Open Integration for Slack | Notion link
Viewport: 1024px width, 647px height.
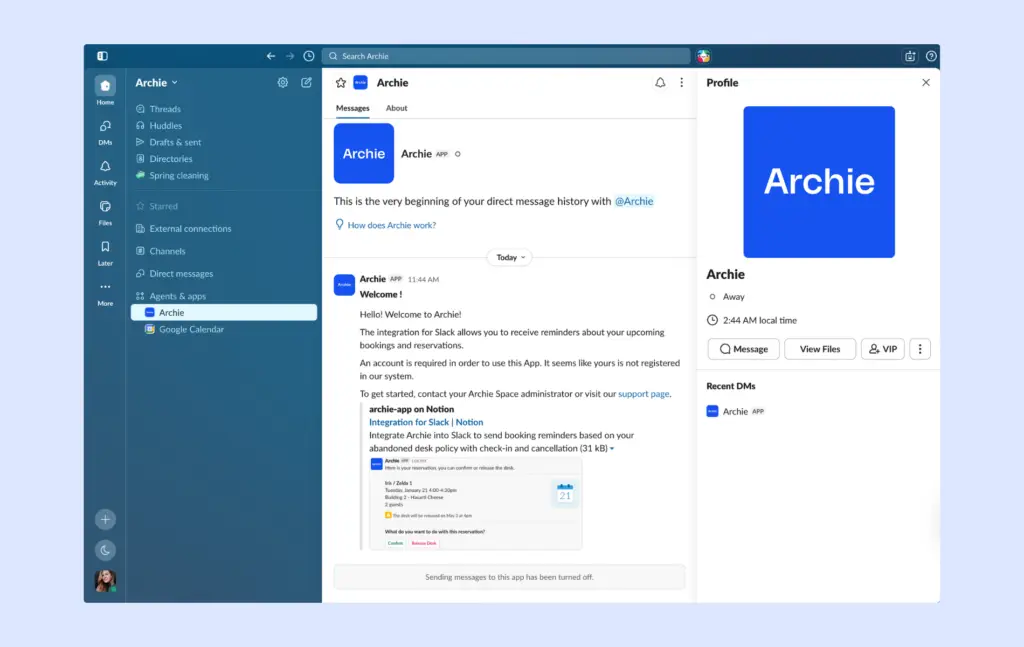pyautogui.click(x=426, y=422)
